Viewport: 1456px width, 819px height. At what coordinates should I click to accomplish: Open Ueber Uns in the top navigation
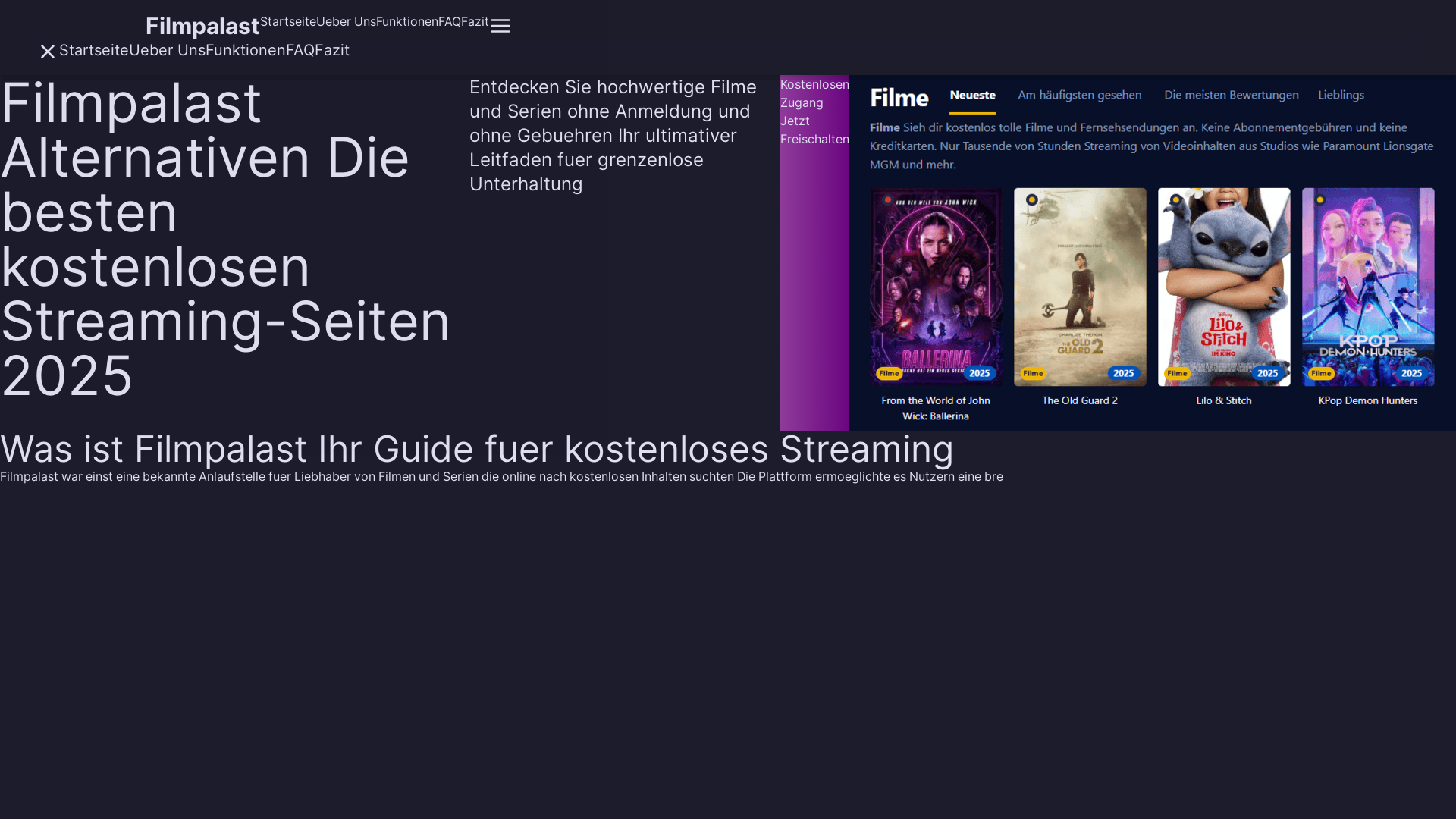click(x=346, y=22)
